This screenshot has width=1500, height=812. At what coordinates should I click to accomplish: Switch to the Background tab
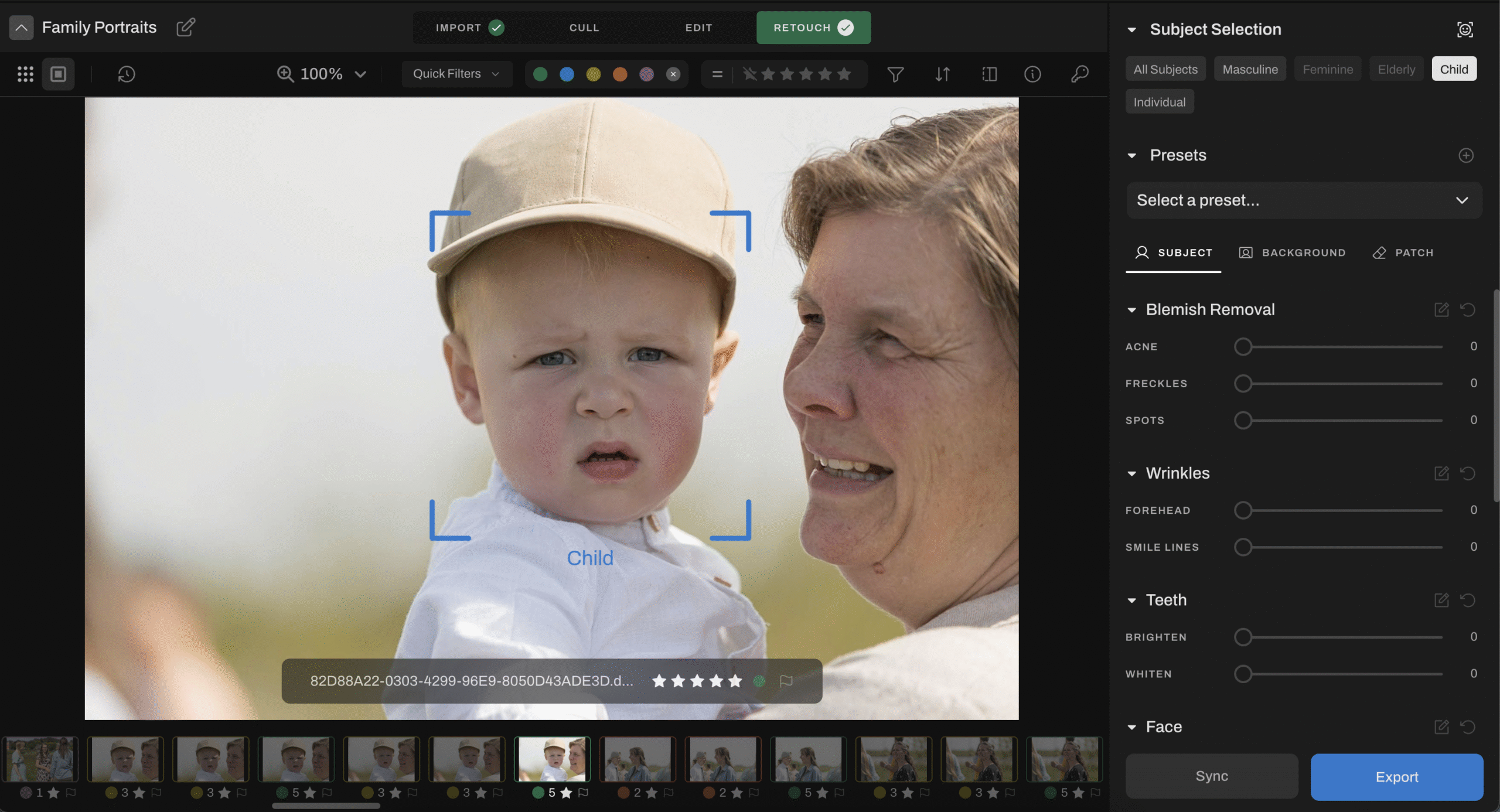(1293, 253)
